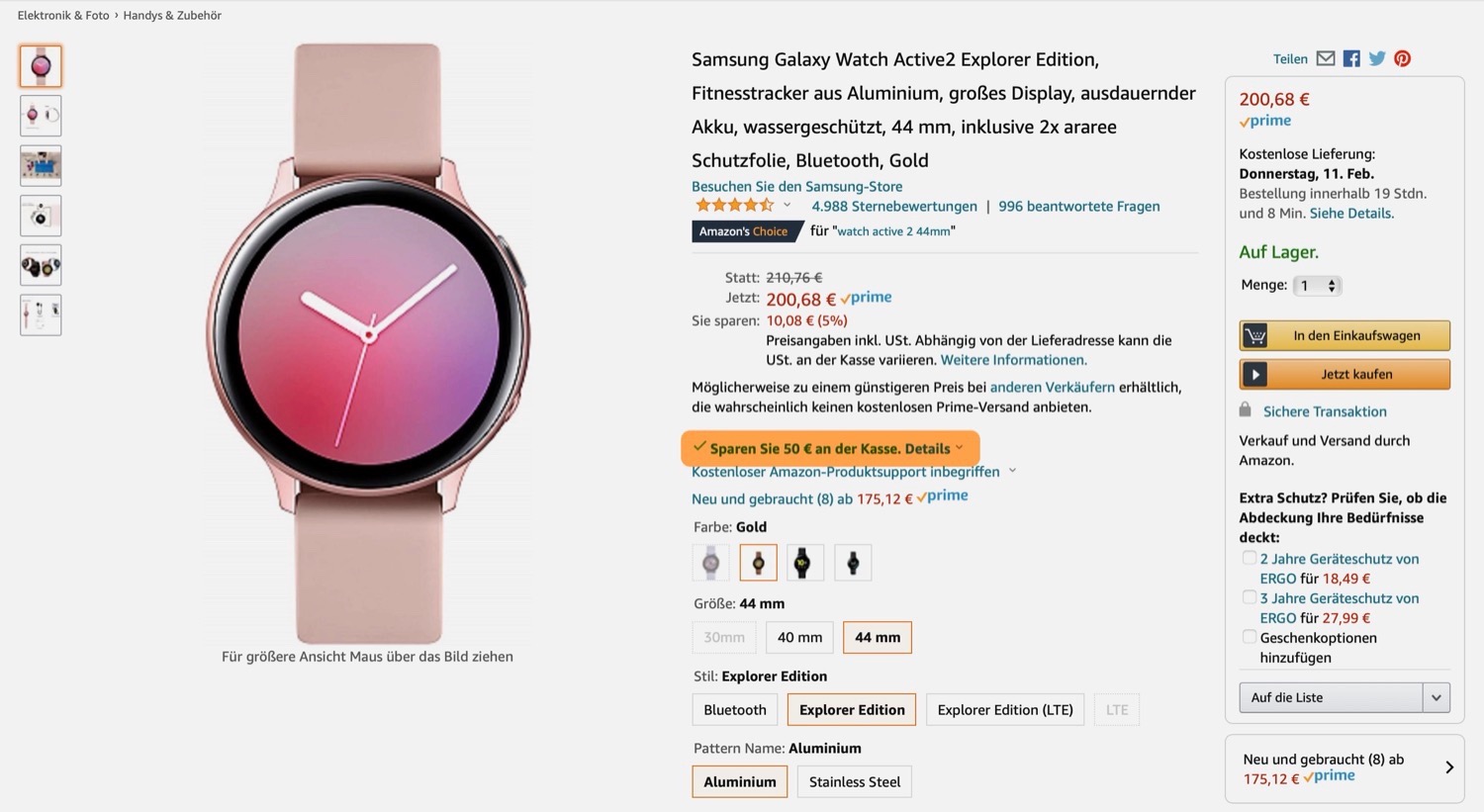Select the silver watch color swatch
Image resolution: width=1484 pixels, height=812 pixels.
point(710,563)
